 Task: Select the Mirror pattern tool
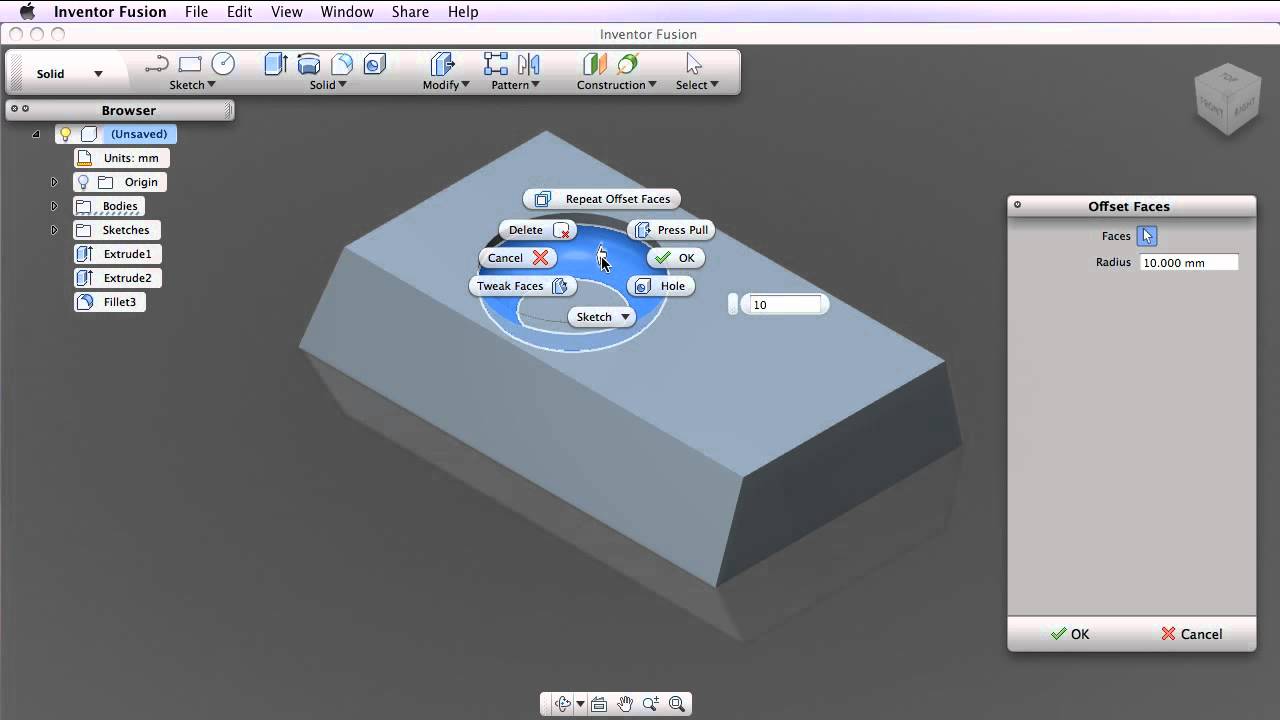coord(529,64)
